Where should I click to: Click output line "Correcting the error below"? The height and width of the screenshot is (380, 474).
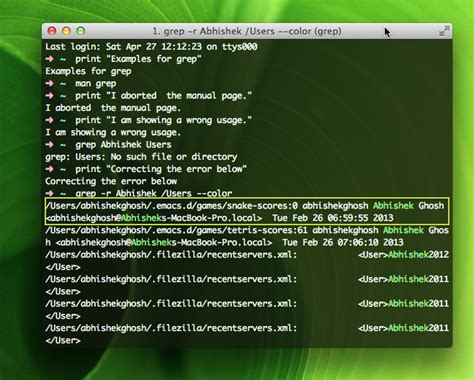click(x=111, y=181)
